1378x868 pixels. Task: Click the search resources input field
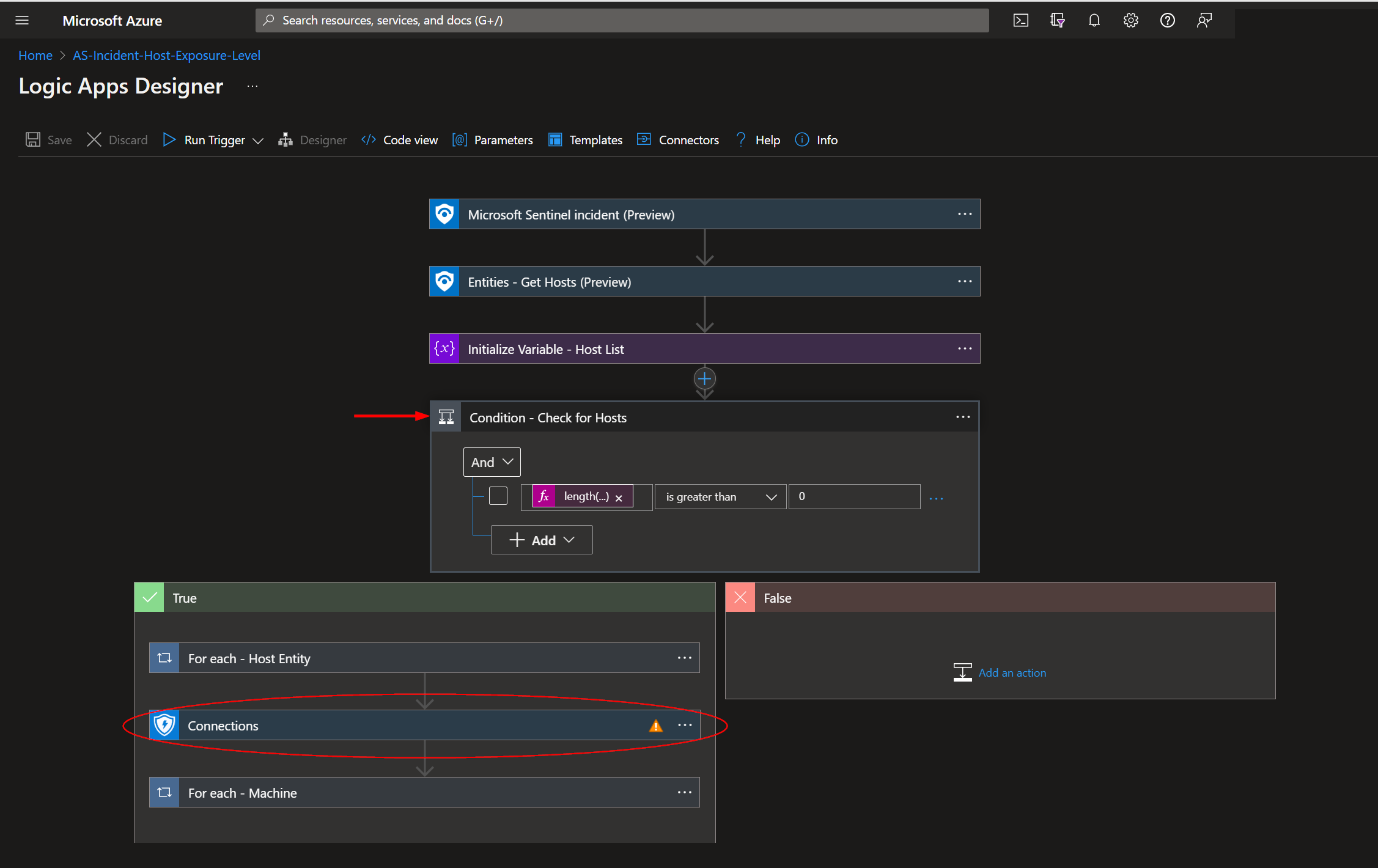[x=622, y=20]
